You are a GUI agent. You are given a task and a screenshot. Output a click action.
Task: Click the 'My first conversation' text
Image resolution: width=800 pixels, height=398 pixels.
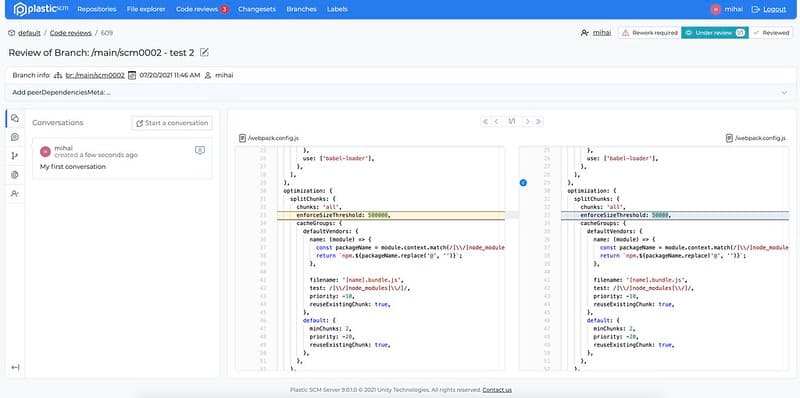point(73,167)
